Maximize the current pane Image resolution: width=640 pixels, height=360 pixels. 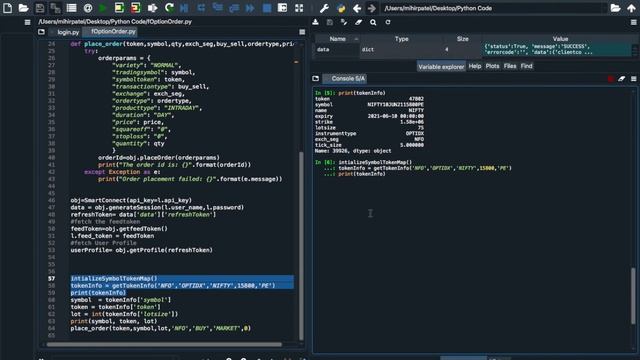282,8
